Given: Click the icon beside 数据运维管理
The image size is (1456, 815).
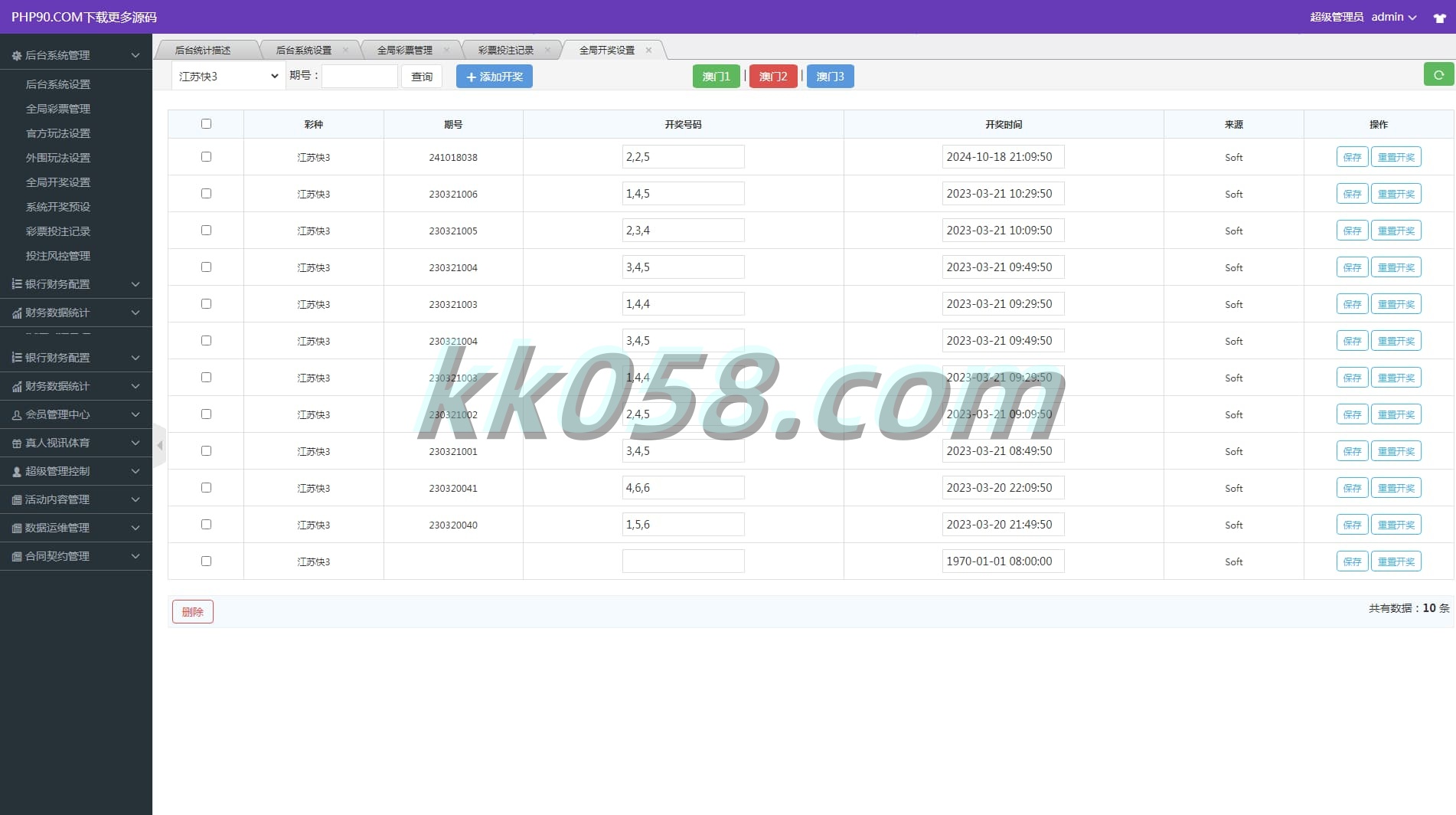Looking at the screenshot, I should pos(17,528).
